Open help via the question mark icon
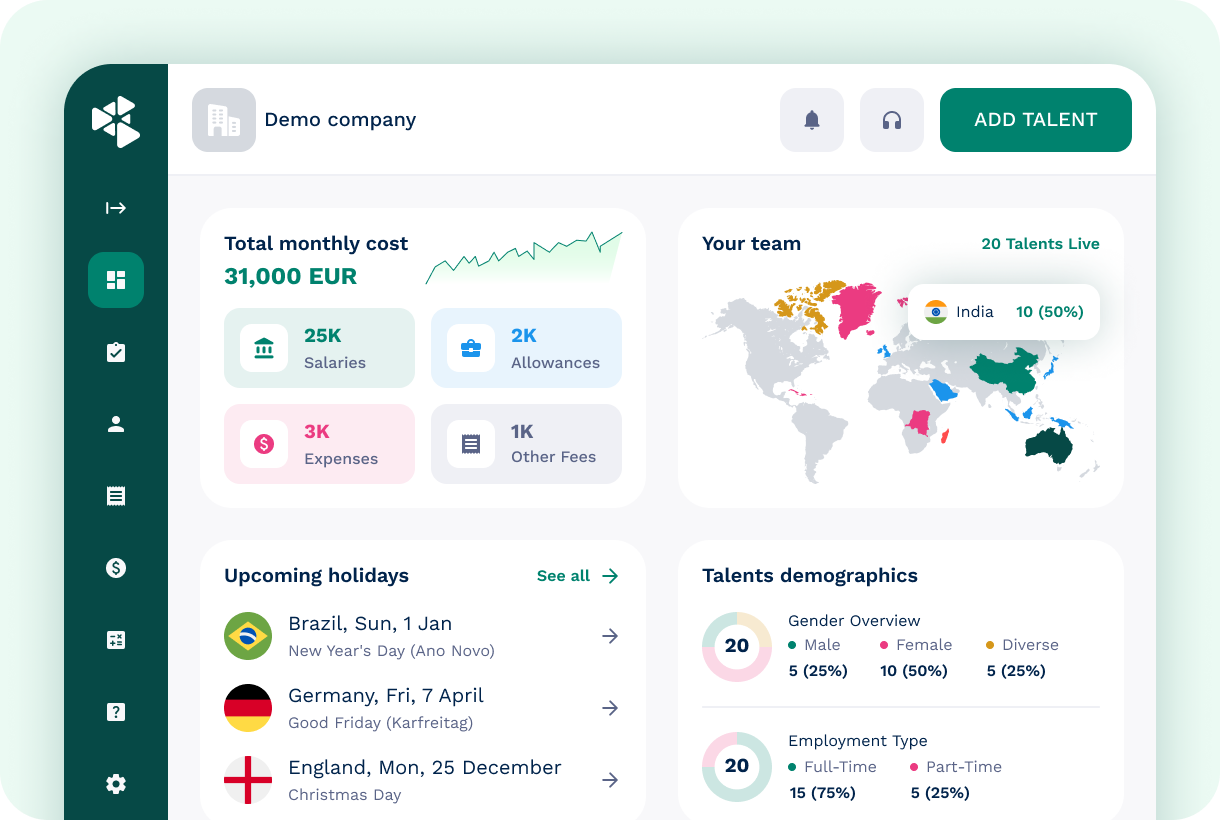Image resolution: width=1220 pixels, height=820 pixels. (116, 712)
